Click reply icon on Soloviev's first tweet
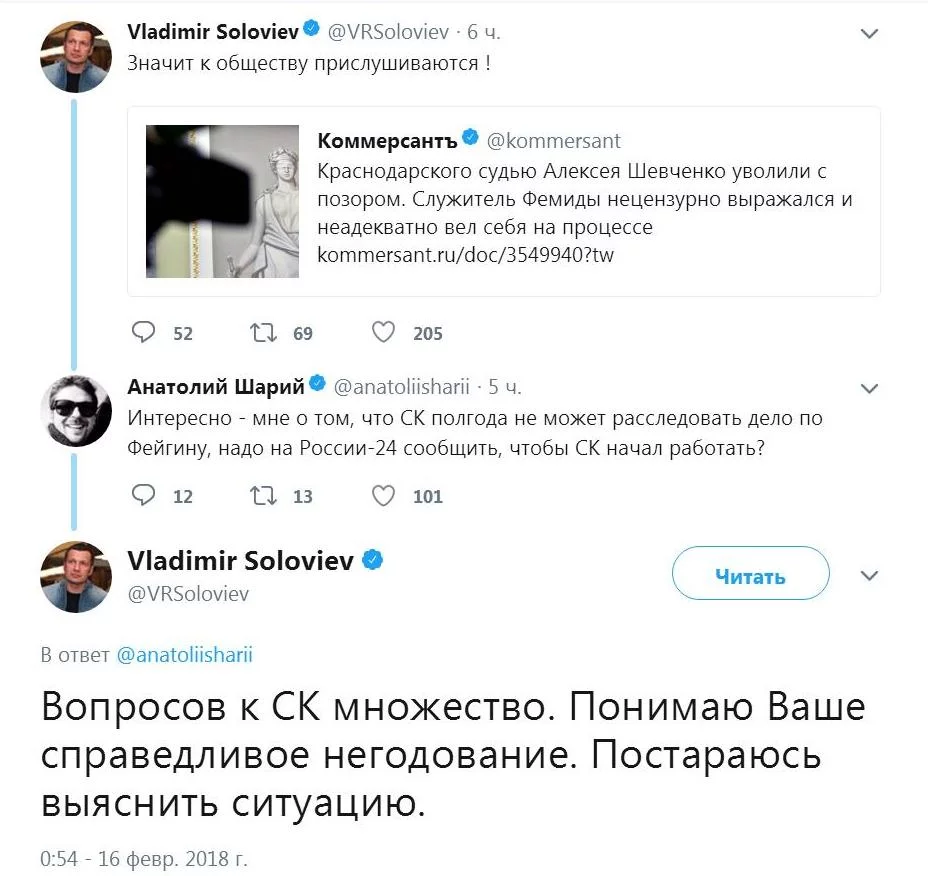 [144, 332]
